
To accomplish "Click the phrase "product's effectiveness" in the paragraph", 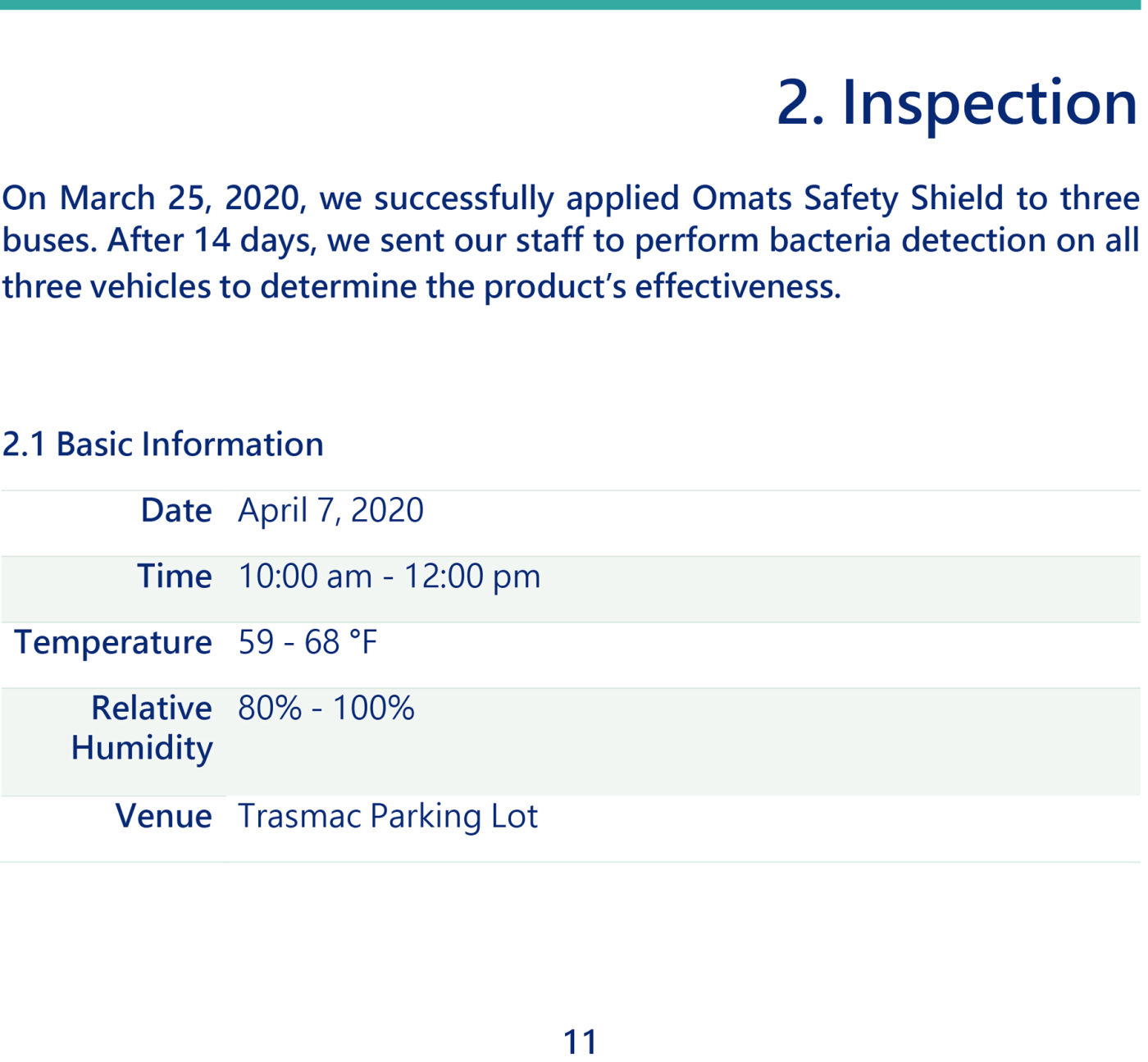I will tap(662, 287).
